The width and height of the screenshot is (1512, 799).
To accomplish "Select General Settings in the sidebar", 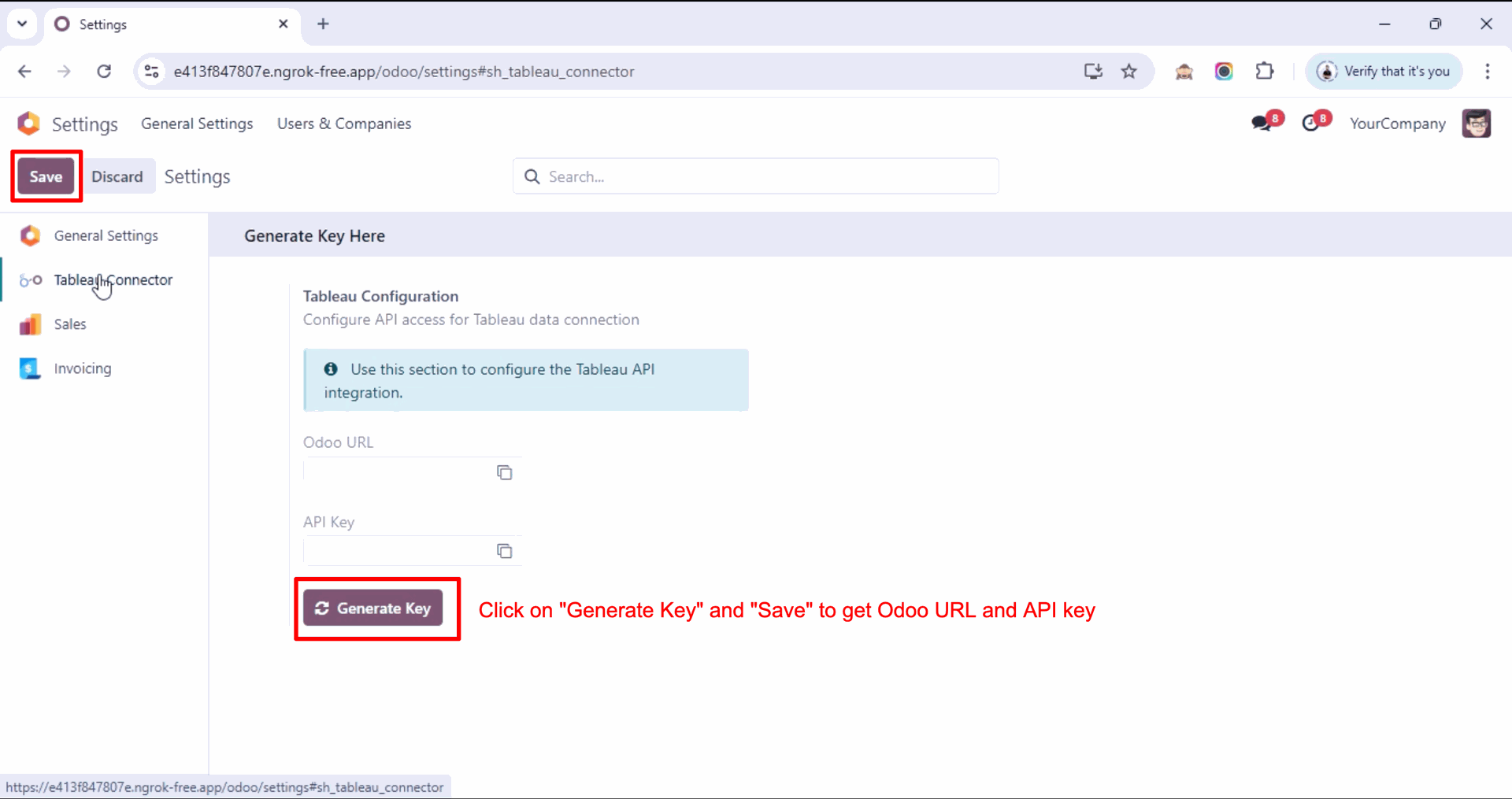I will pyautogui.click(x=105, y=235).
